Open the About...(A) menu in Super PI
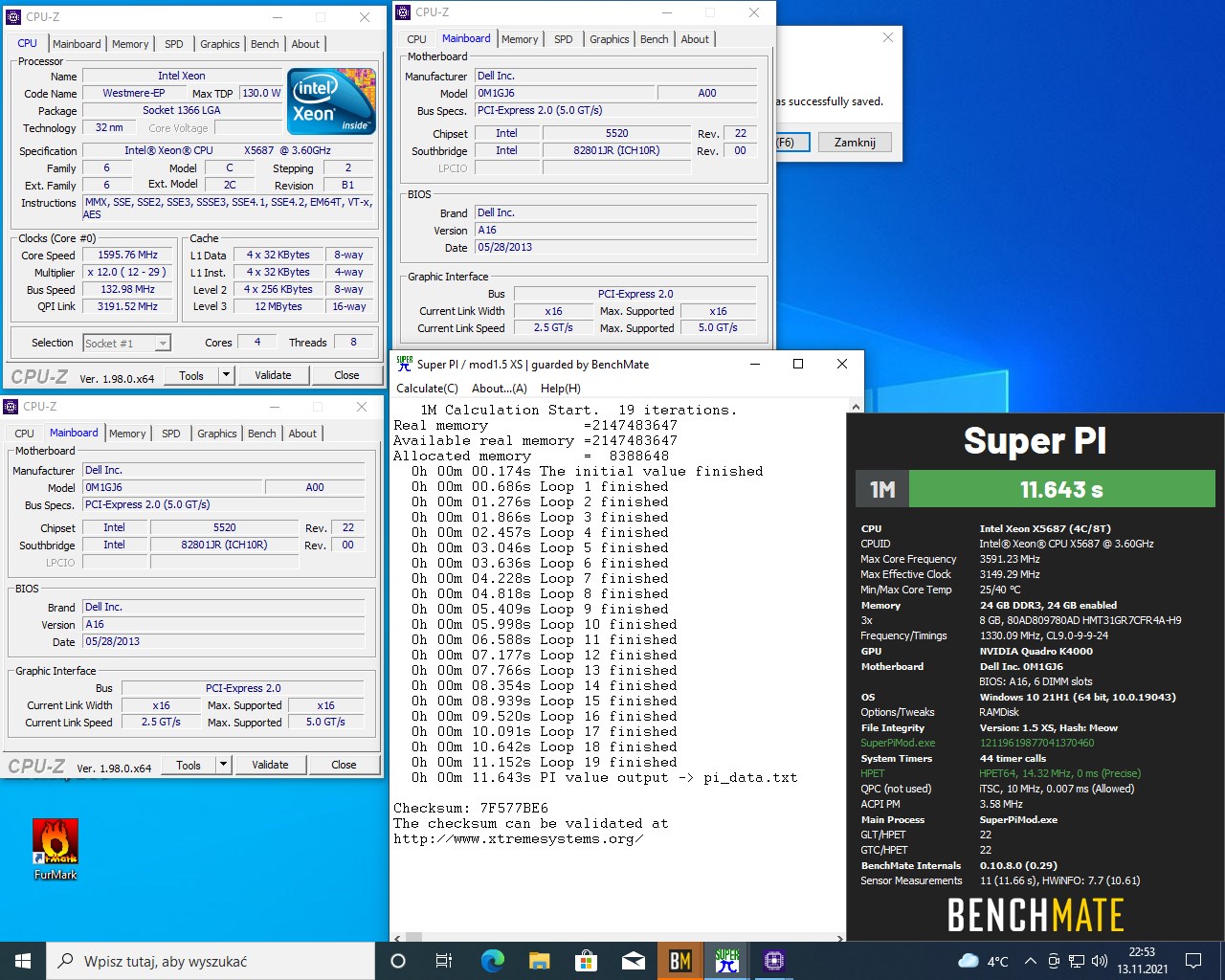Screen dimensions: 1225x980 [x=500, y=389]
